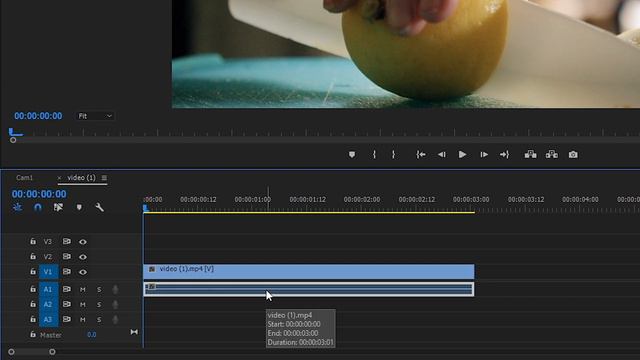Image resolution: width=640 pixels, height=360 pixels.
Task: Click Master track volume value 0.0
Action: pos(91,335)
